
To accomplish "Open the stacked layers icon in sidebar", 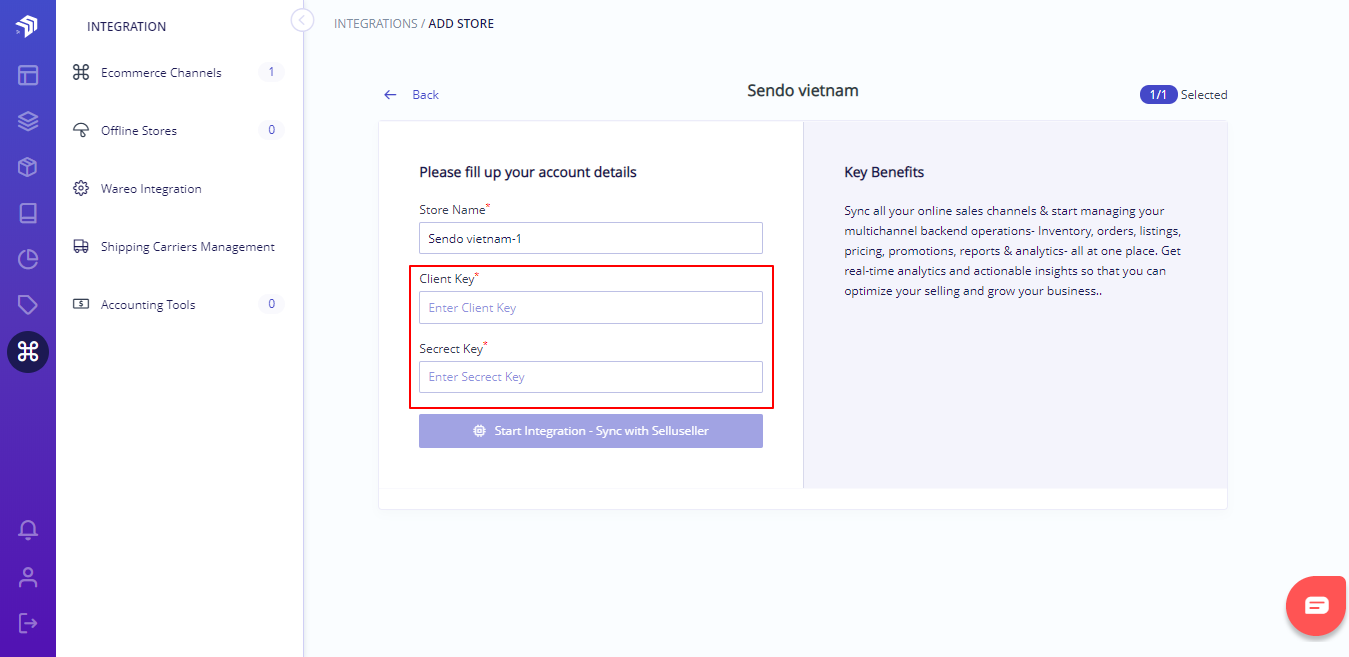I will 28,121.
